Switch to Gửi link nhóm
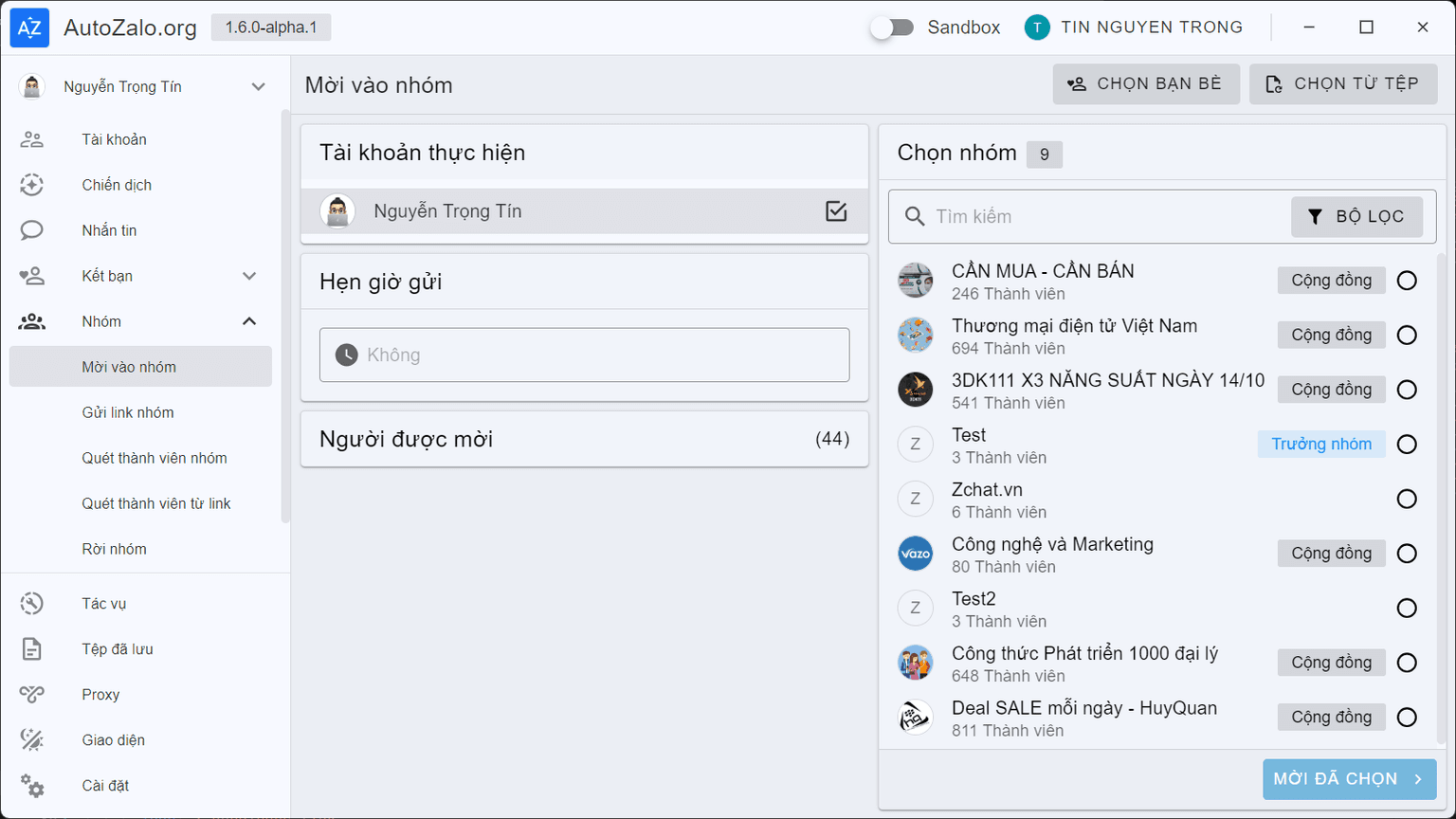Screen dimensions: 1456x819 [x=128, y=412]
